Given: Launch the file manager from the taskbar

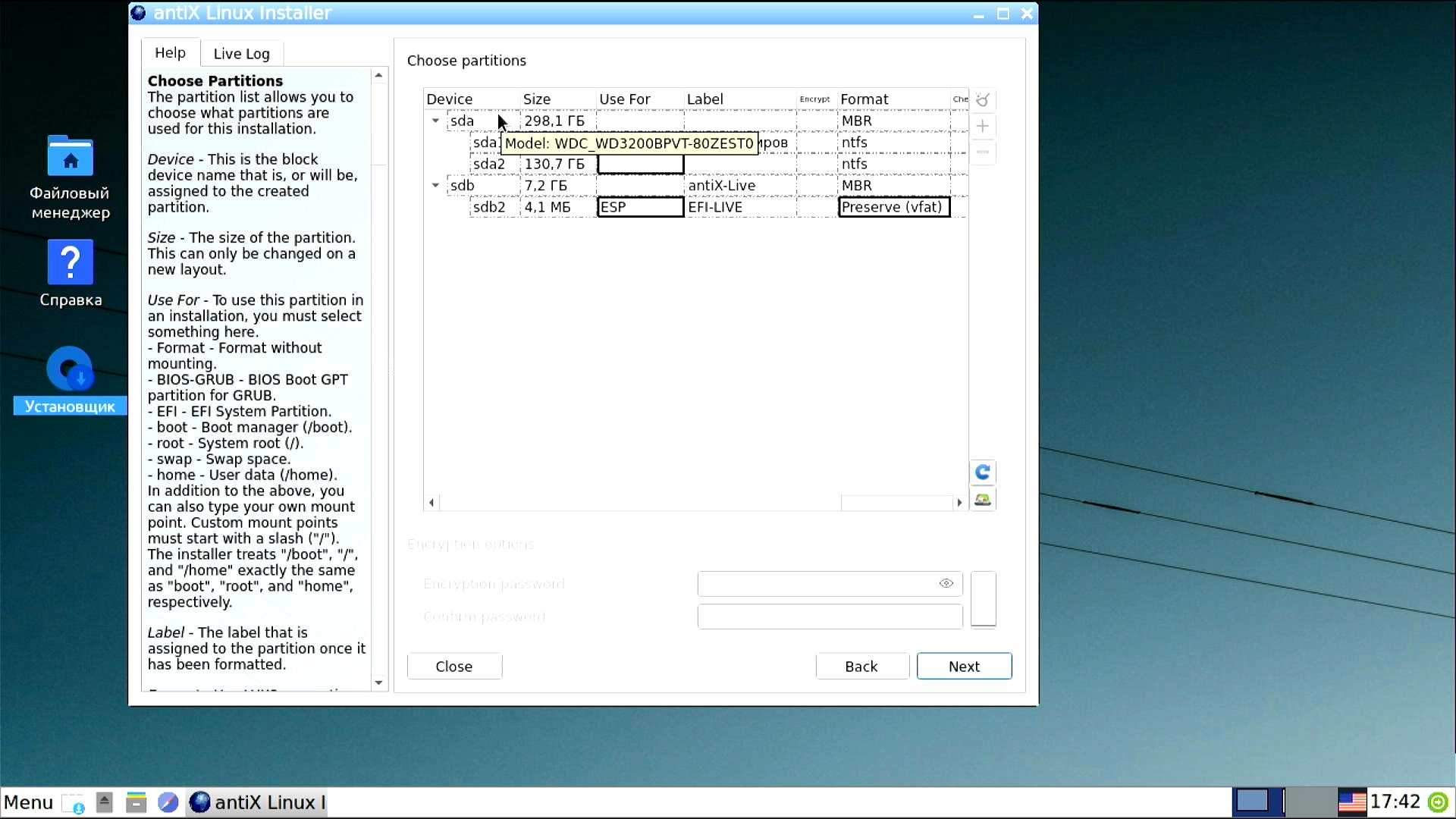Looking at the screenshot, I should tap(136, 802).
